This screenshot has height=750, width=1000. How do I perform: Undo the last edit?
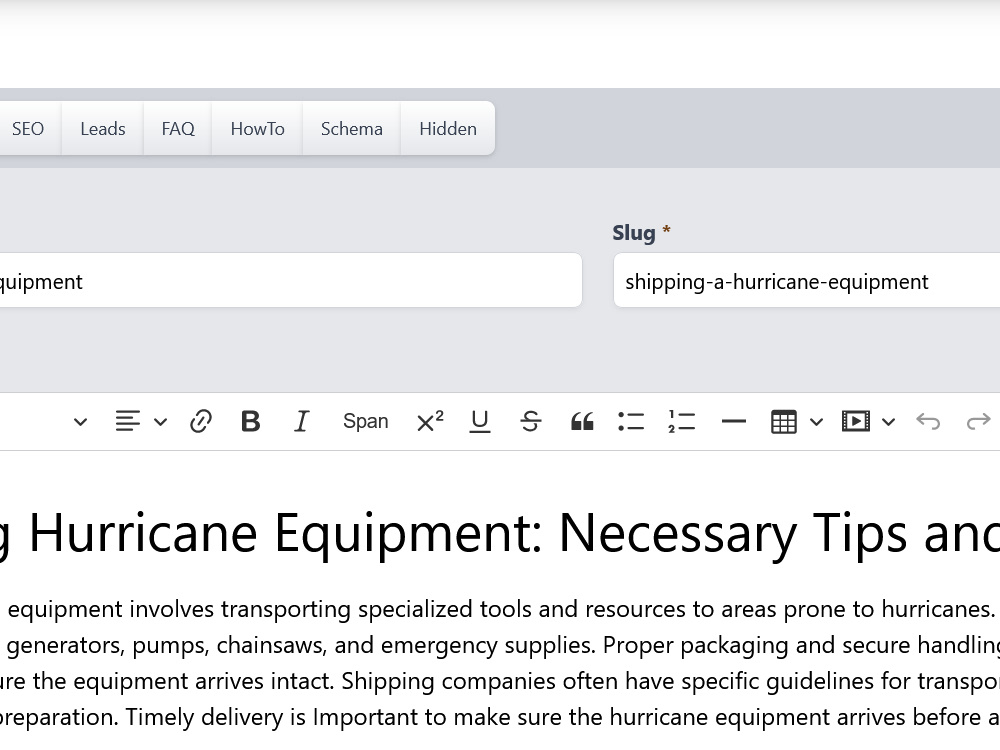pyautogui.click(x=928, y=422)
